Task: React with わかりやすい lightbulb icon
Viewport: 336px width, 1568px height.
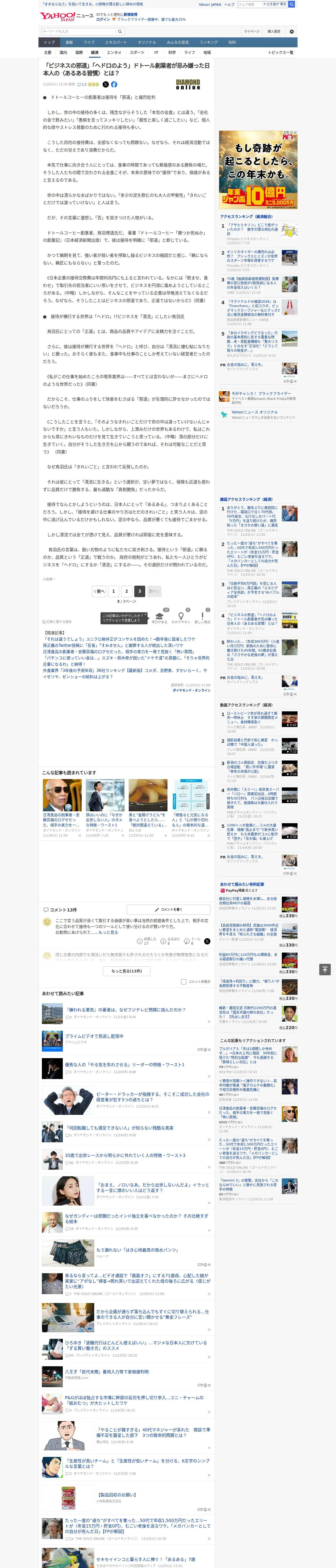Action: [181, 616]
